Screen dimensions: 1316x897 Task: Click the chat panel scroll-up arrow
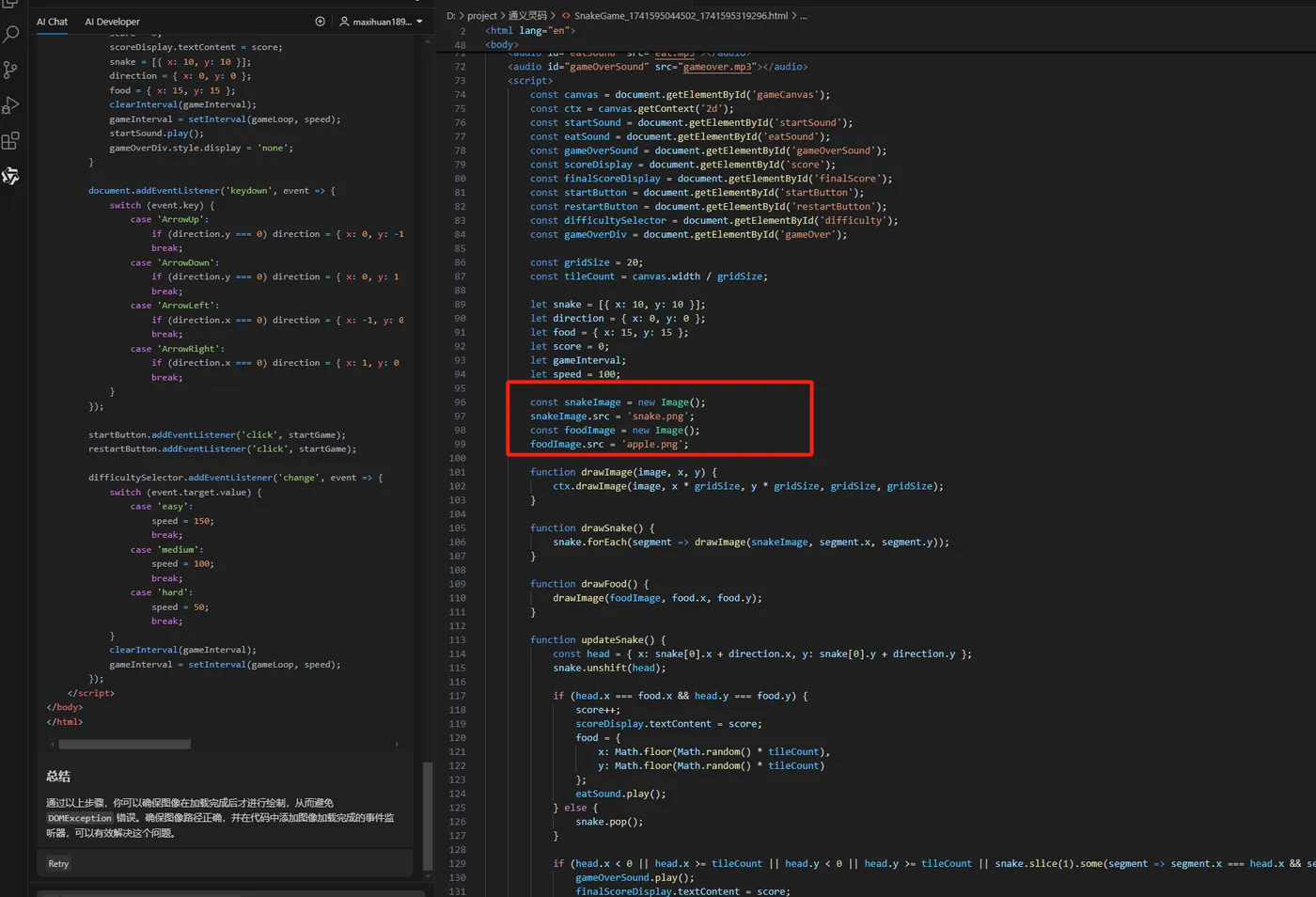coord(428,41)
